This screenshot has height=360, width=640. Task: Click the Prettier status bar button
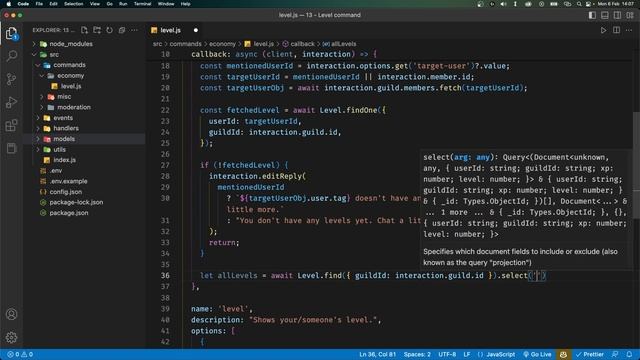pyautogui.click(x=589, y=354)
